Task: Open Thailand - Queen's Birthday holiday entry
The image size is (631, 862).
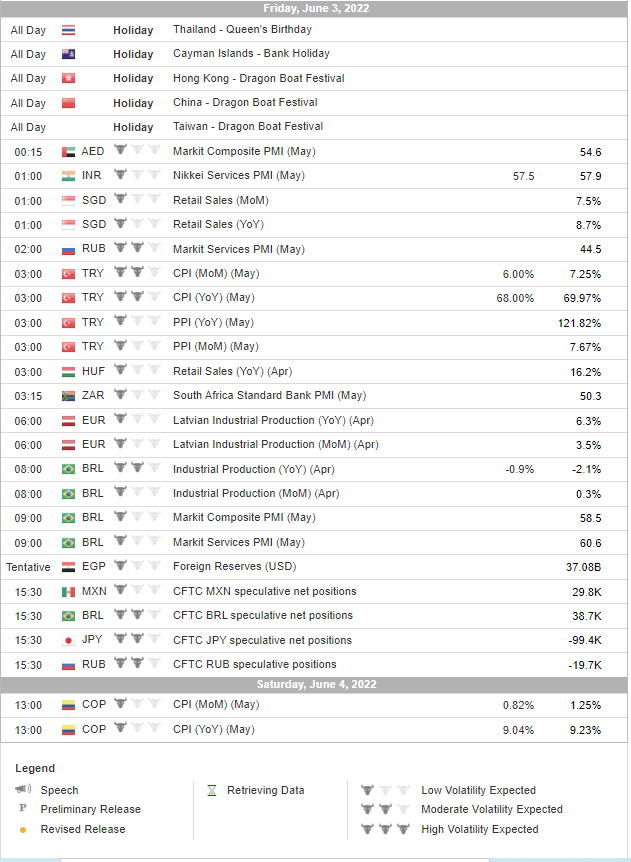Action: (x=242, y=30)
